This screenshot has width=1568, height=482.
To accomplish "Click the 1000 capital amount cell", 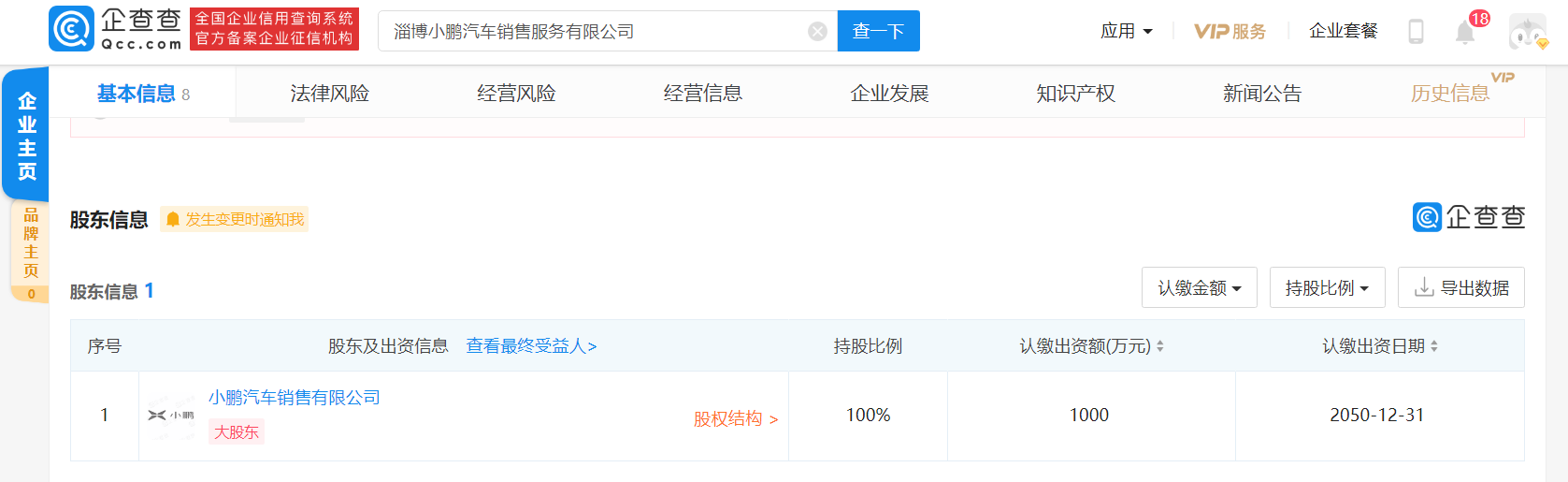I will tap(1090, 416).
